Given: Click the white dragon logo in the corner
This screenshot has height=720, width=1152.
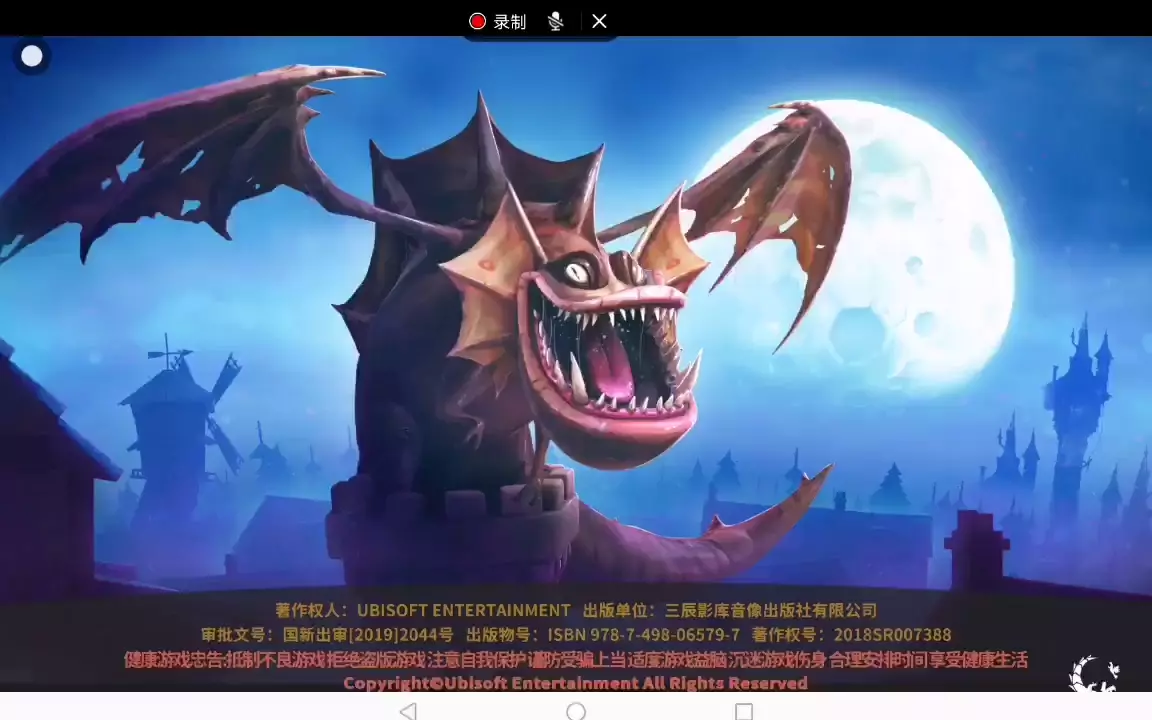Looking at the screenshot, I should pos(1094,673).
